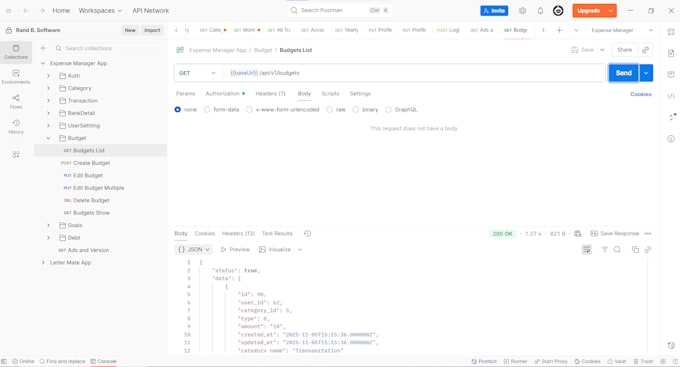Switch to the Headers (7) tab
Viewport: 680px width, 367px height.
(x=270, y=94)
